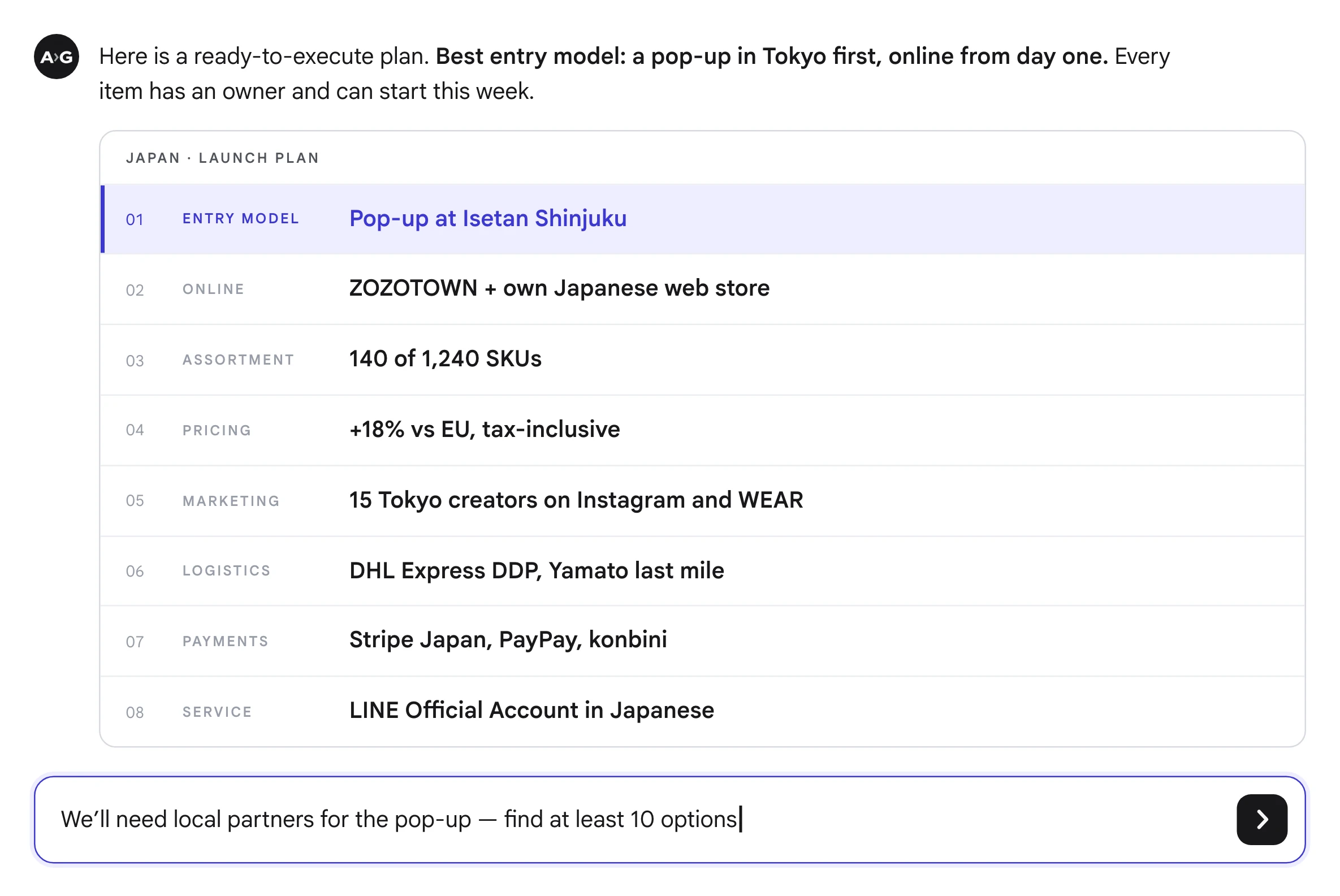Click the SERVICE category label
This screenshot has width=1340, height=896.
[217, 712]
